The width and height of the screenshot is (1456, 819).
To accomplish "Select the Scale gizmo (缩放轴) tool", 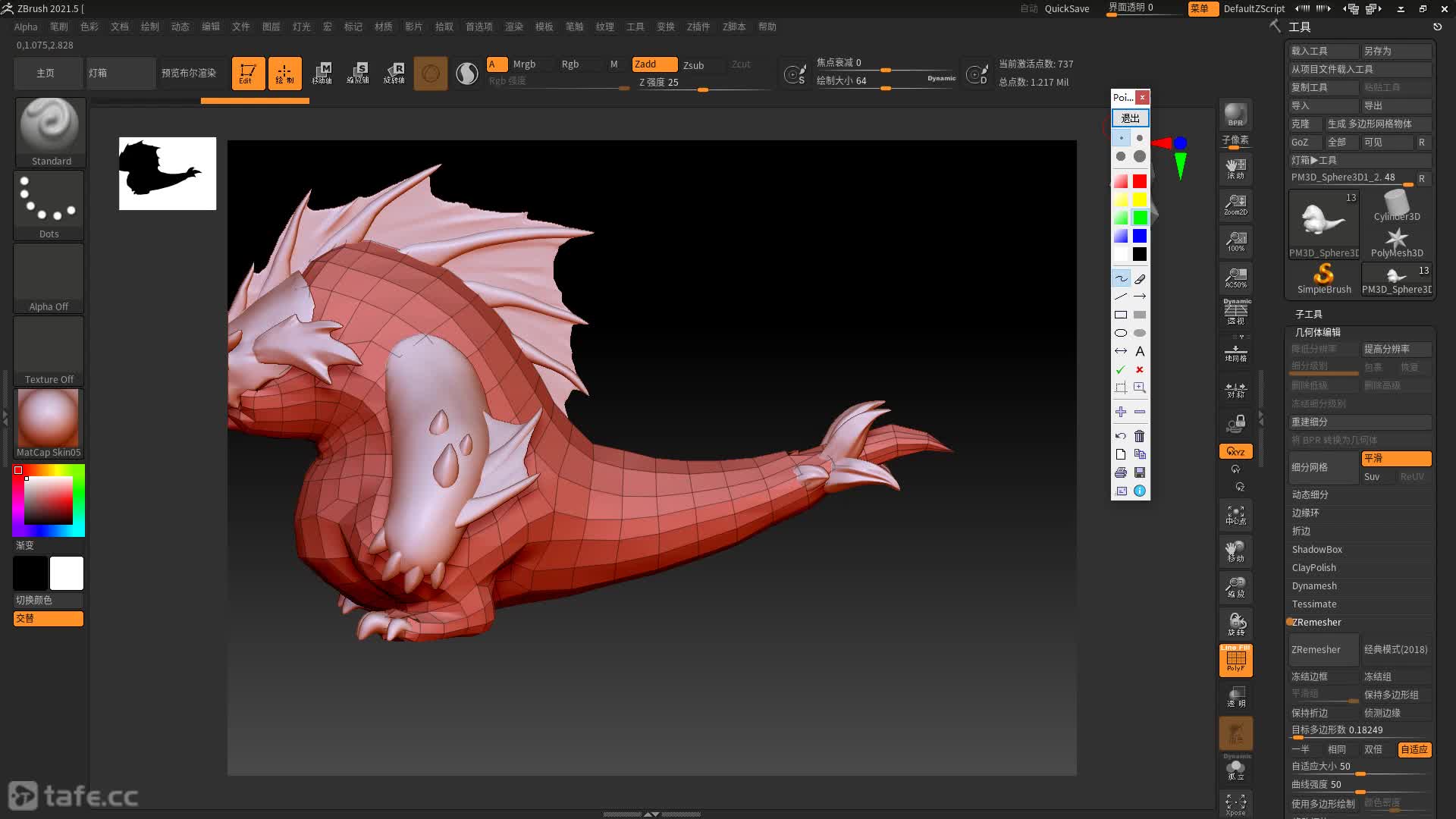I will 358,74.
